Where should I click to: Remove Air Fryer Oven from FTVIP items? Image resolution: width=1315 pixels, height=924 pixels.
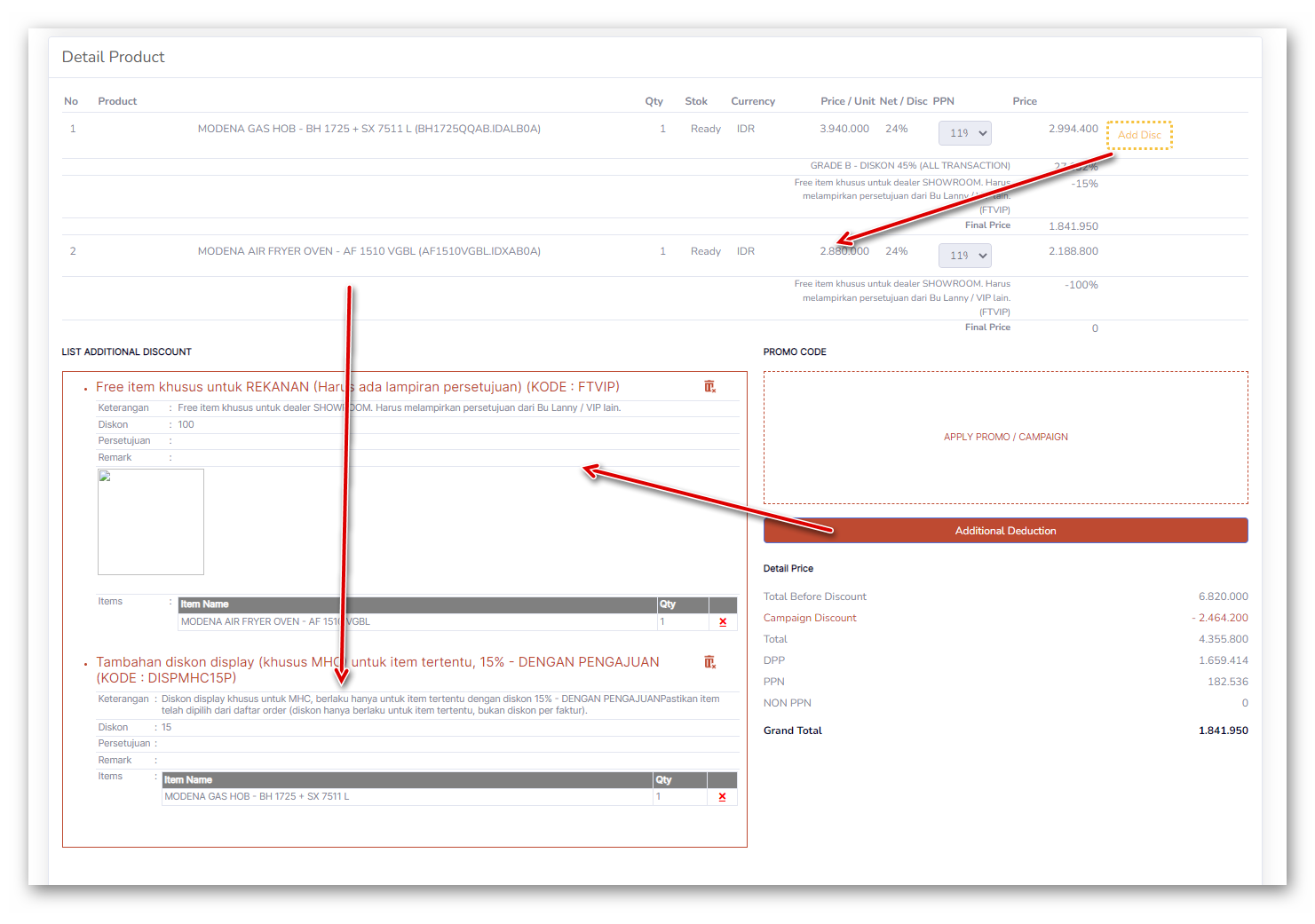point(723,622)
